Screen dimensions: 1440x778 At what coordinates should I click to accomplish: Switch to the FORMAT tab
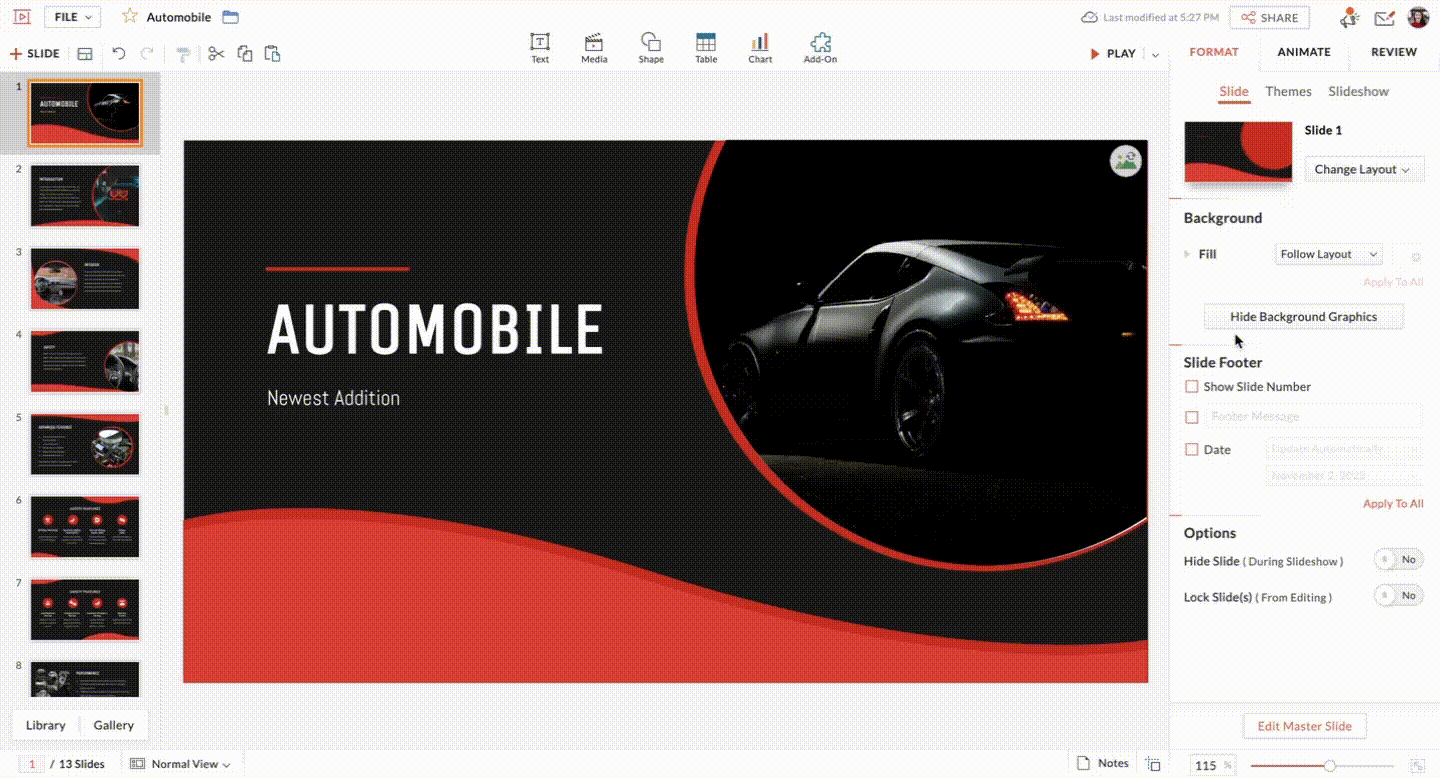[1214, 52]
